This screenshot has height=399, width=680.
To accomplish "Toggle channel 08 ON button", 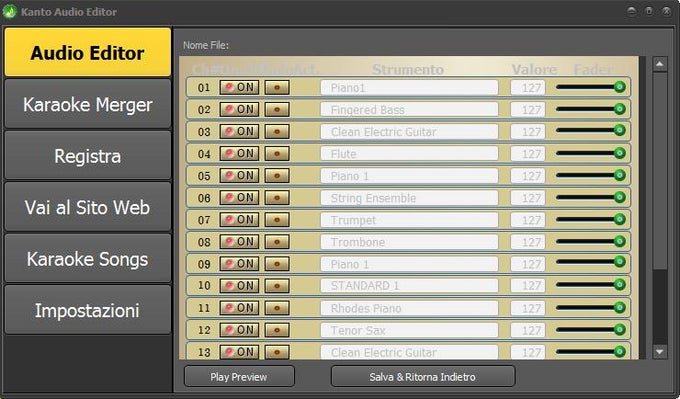I will click(239, 242).
